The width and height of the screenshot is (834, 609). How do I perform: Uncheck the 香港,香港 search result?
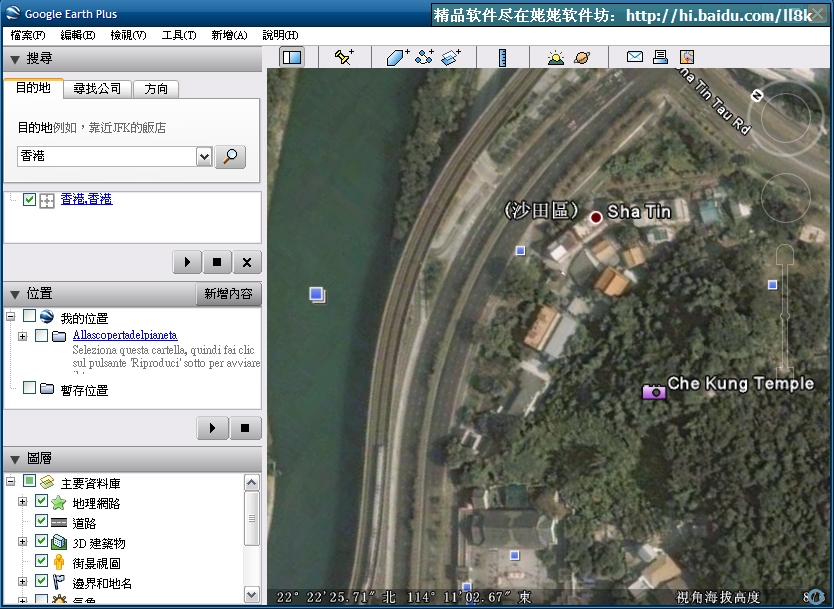[x=29, y=199]
